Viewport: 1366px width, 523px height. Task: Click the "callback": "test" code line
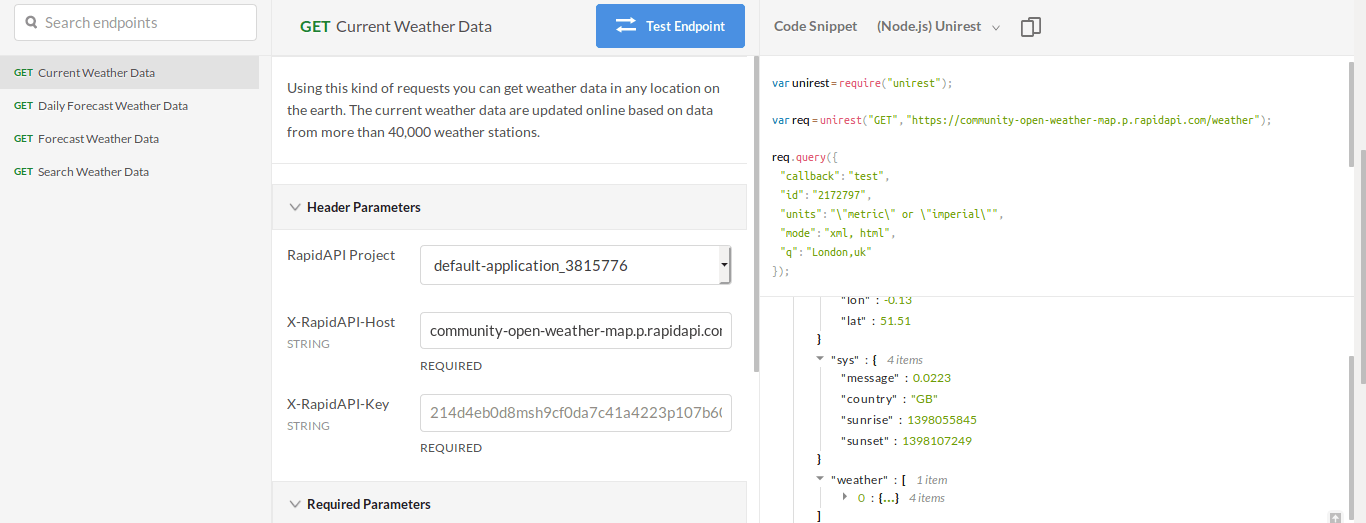pyautogui.click(x=835, y=176)
